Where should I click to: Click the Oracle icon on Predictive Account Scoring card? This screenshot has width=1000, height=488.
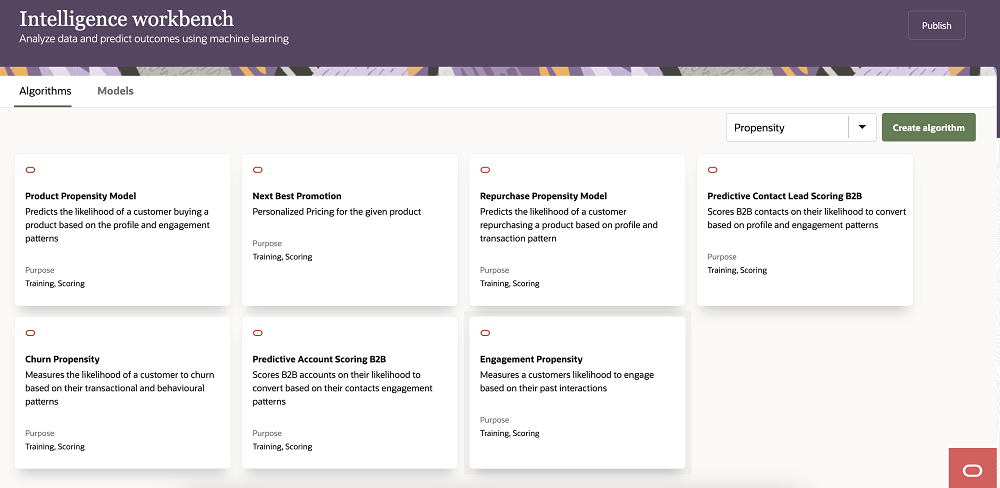click(x=258, y=333)
